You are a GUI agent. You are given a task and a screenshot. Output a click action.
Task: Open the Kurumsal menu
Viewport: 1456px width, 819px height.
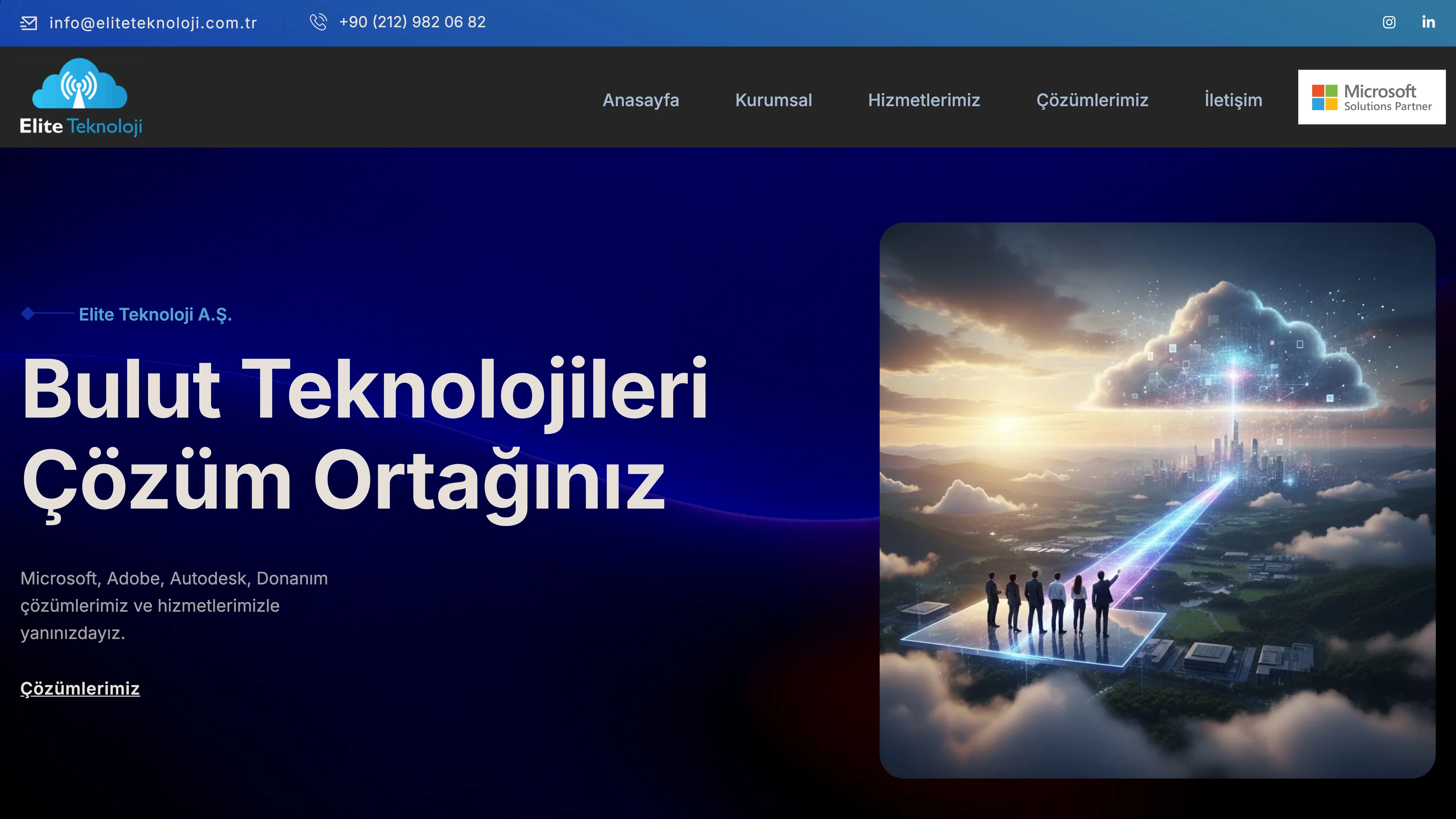coord(773,100)
